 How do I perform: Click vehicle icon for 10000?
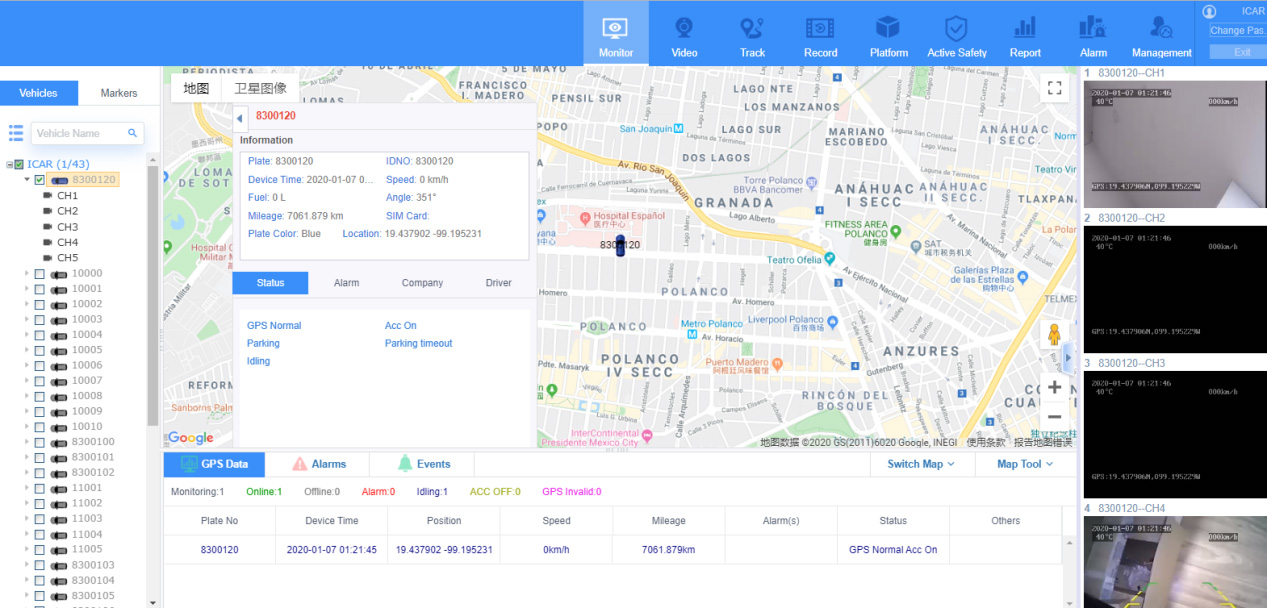[x=59, y=274]
